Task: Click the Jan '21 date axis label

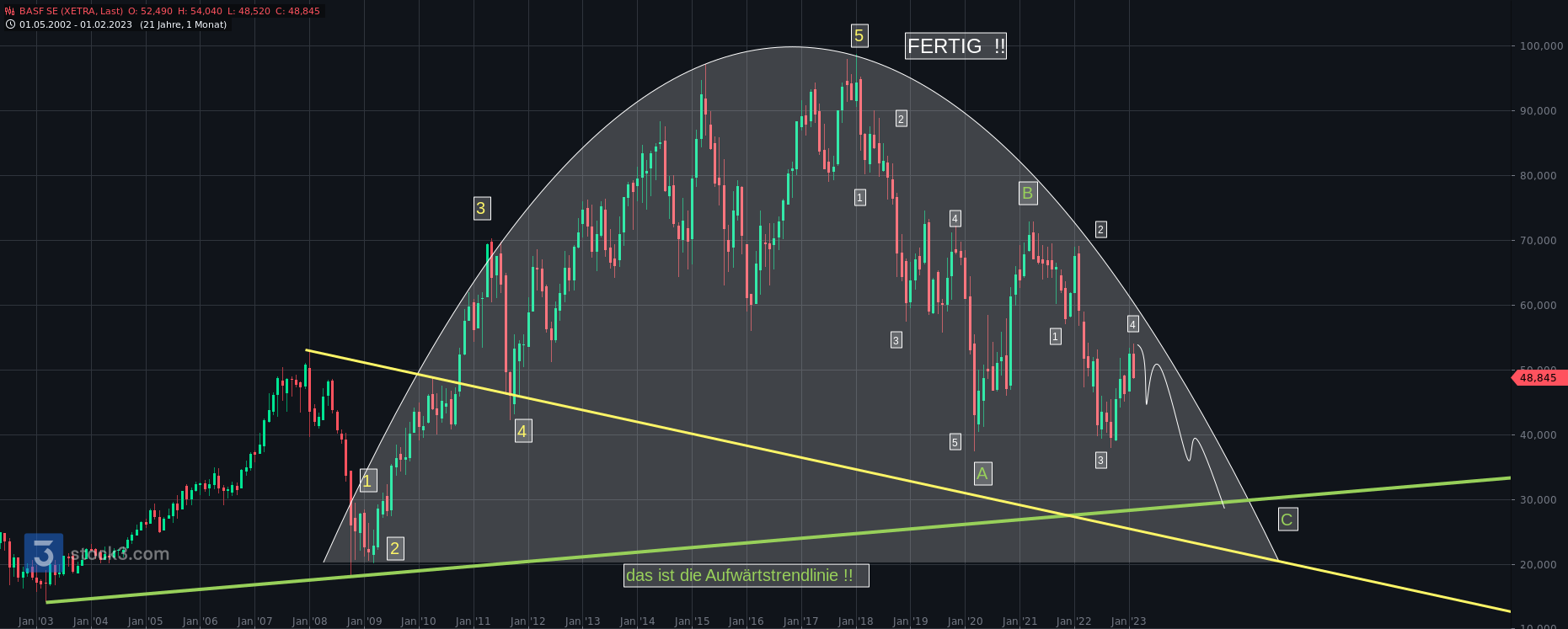Action: point(1020,621)
